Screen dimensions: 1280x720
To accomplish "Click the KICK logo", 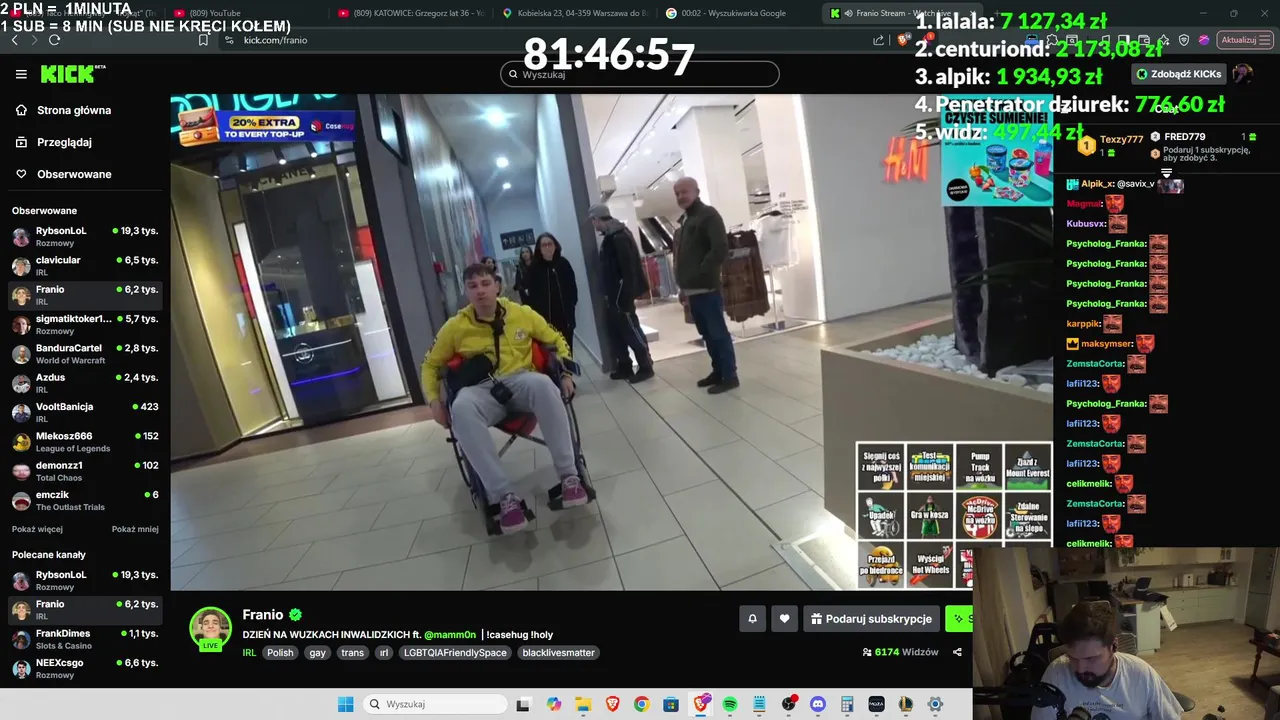I will (x=72, y=74).
